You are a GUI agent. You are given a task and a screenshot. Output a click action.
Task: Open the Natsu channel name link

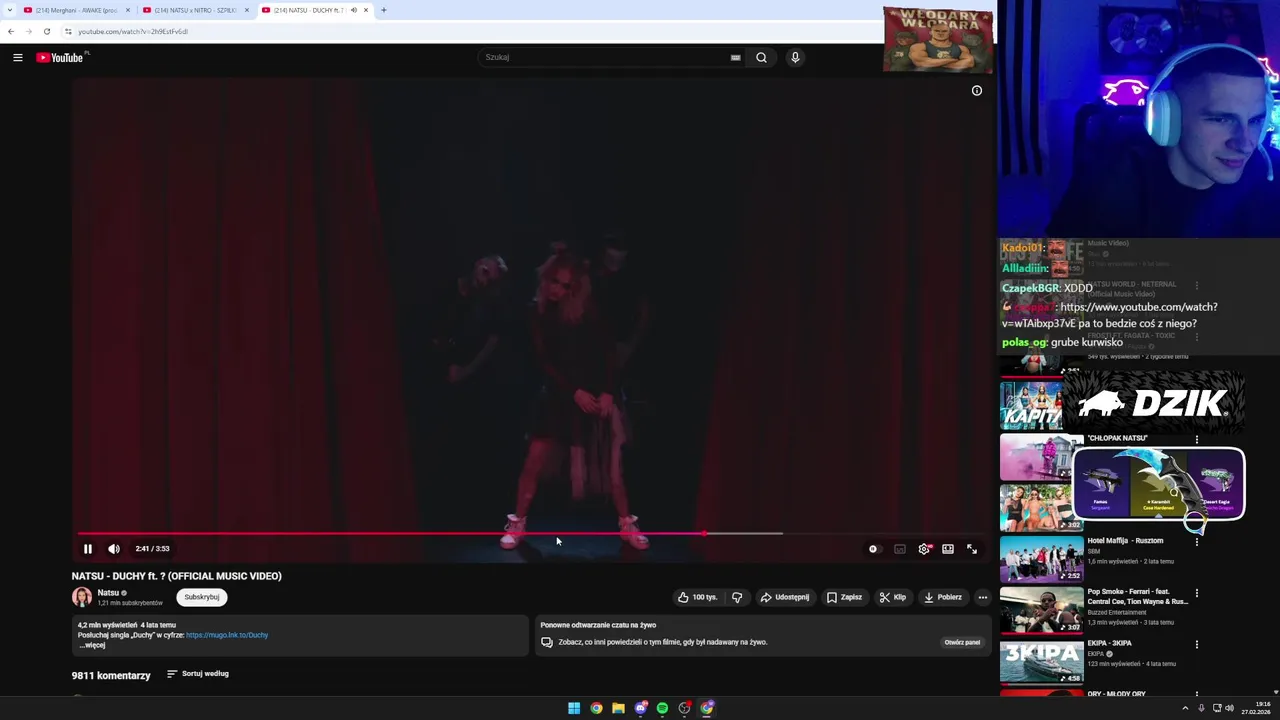[108, 593]
